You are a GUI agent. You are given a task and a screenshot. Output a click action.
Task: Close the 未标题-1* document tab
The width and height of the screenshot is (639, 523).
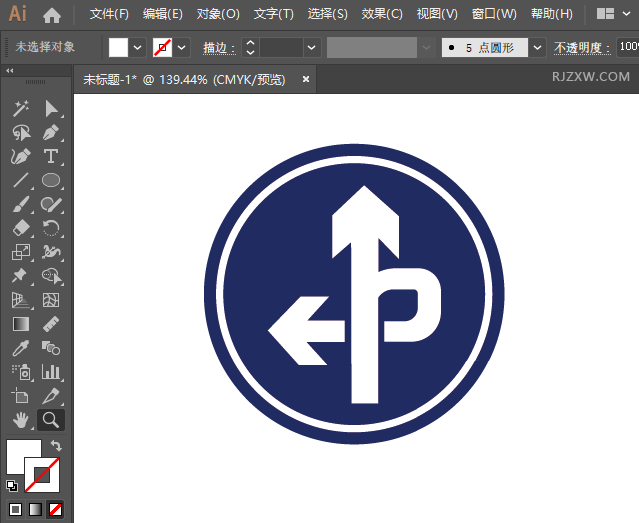306,79
